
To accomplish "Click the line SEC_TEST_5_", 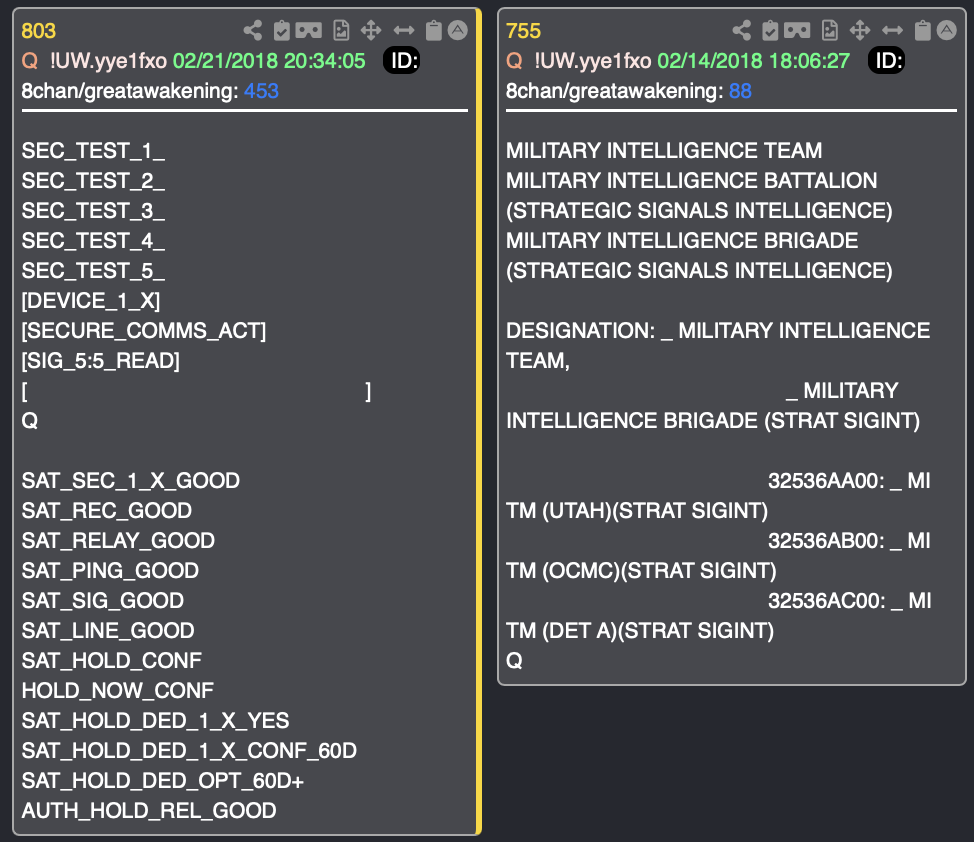I will click(93, 271).
